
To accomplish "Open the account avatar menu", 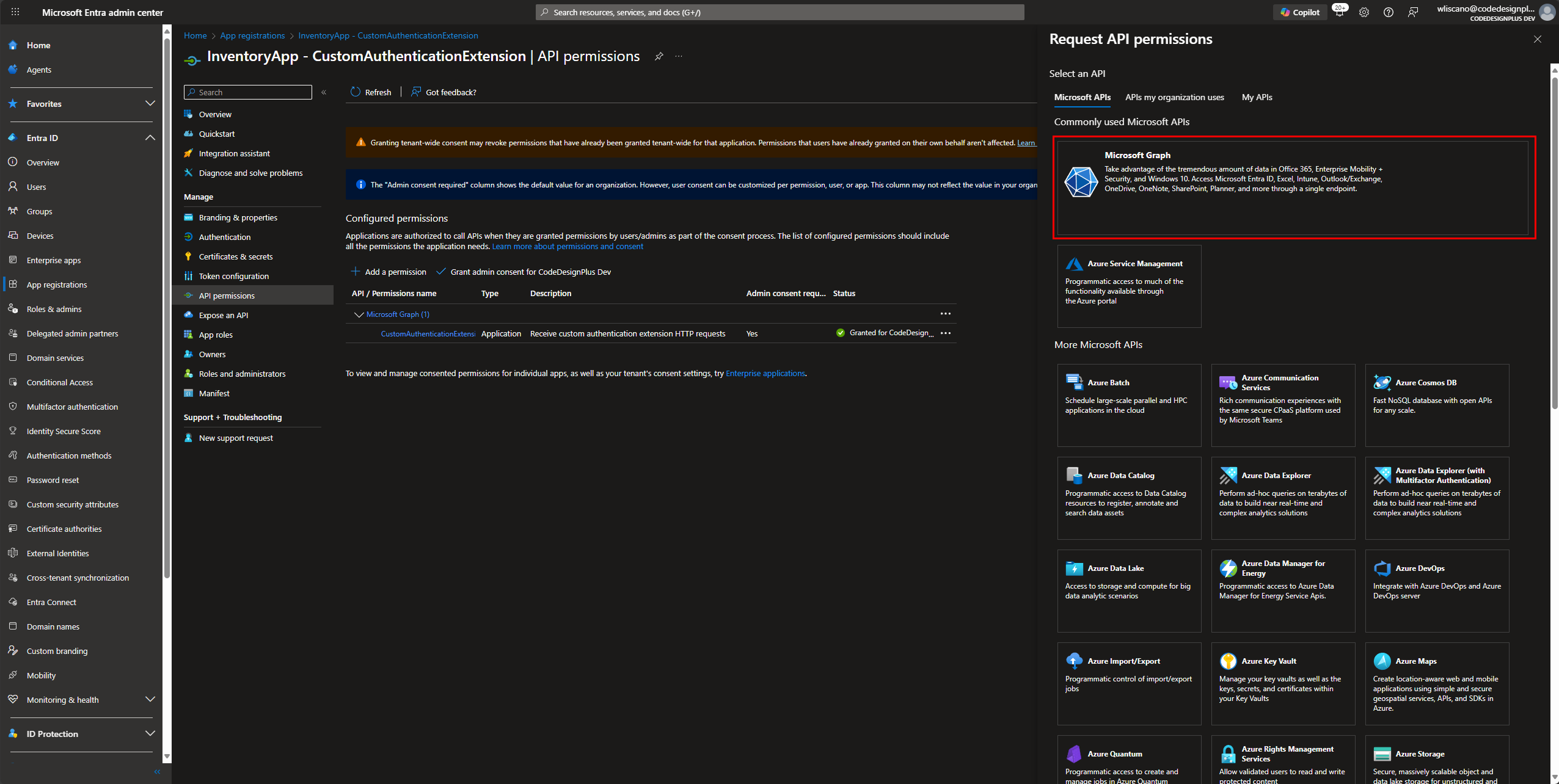I will click(1547, 12).
